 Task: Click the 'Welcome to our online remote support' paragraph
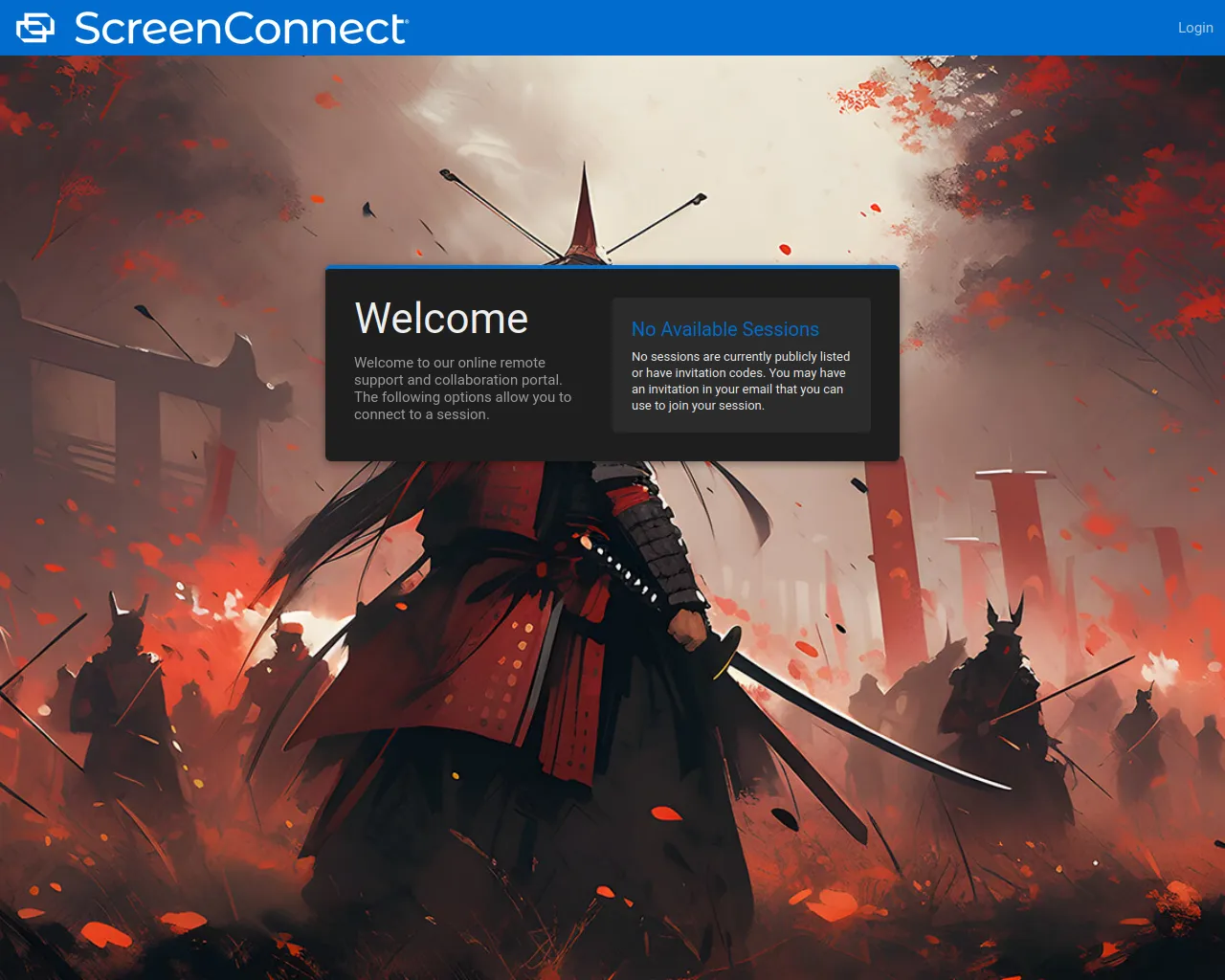click(463, 389)
